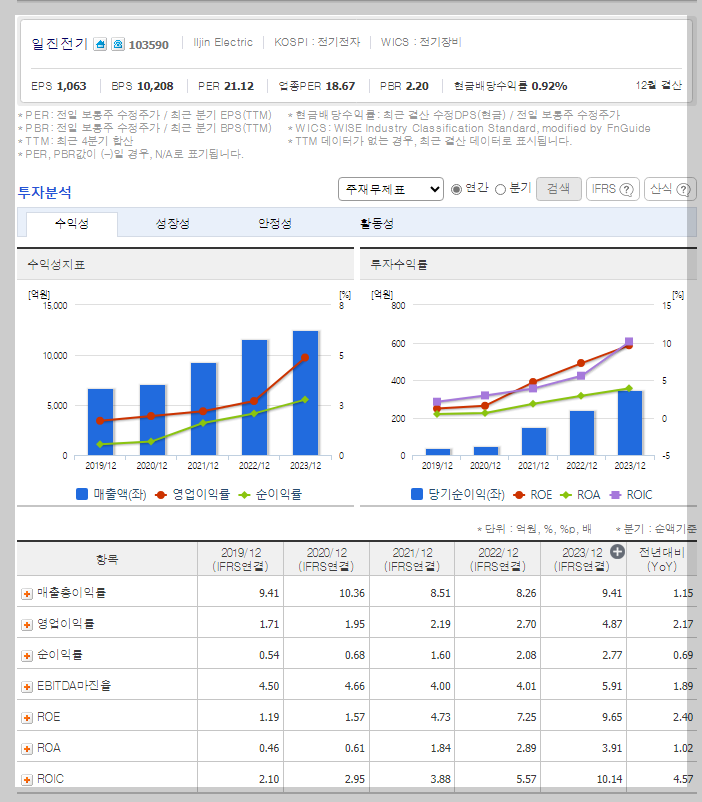Click the BPS 10,208 value
Viewport: 702px width, 802px height.
[142, 86]
